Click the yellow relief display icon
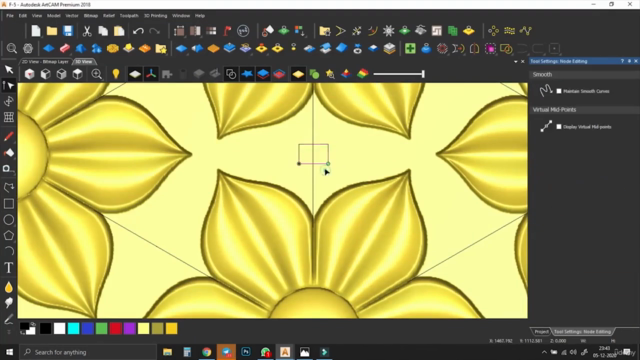This screenshot has width=640, height=360. tap(298, 74)
